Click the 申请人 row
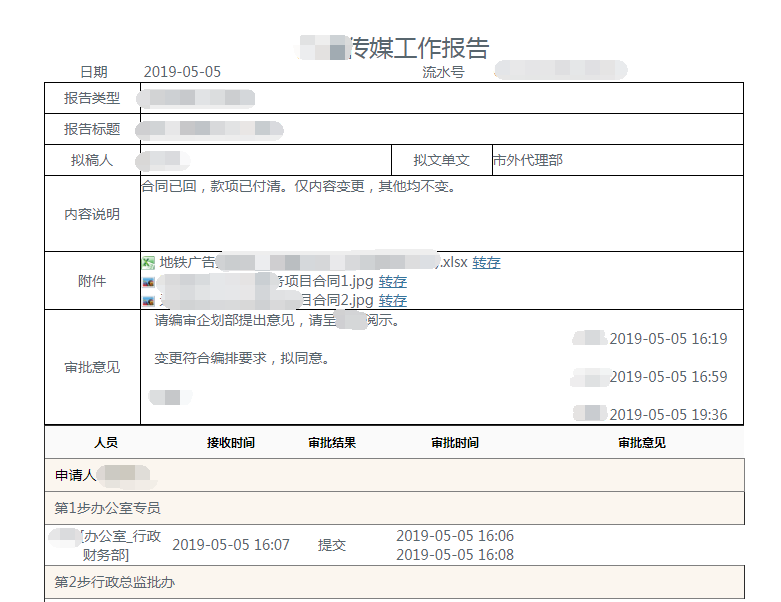Viewport: 781px width, 602px height. pos(394,475)
